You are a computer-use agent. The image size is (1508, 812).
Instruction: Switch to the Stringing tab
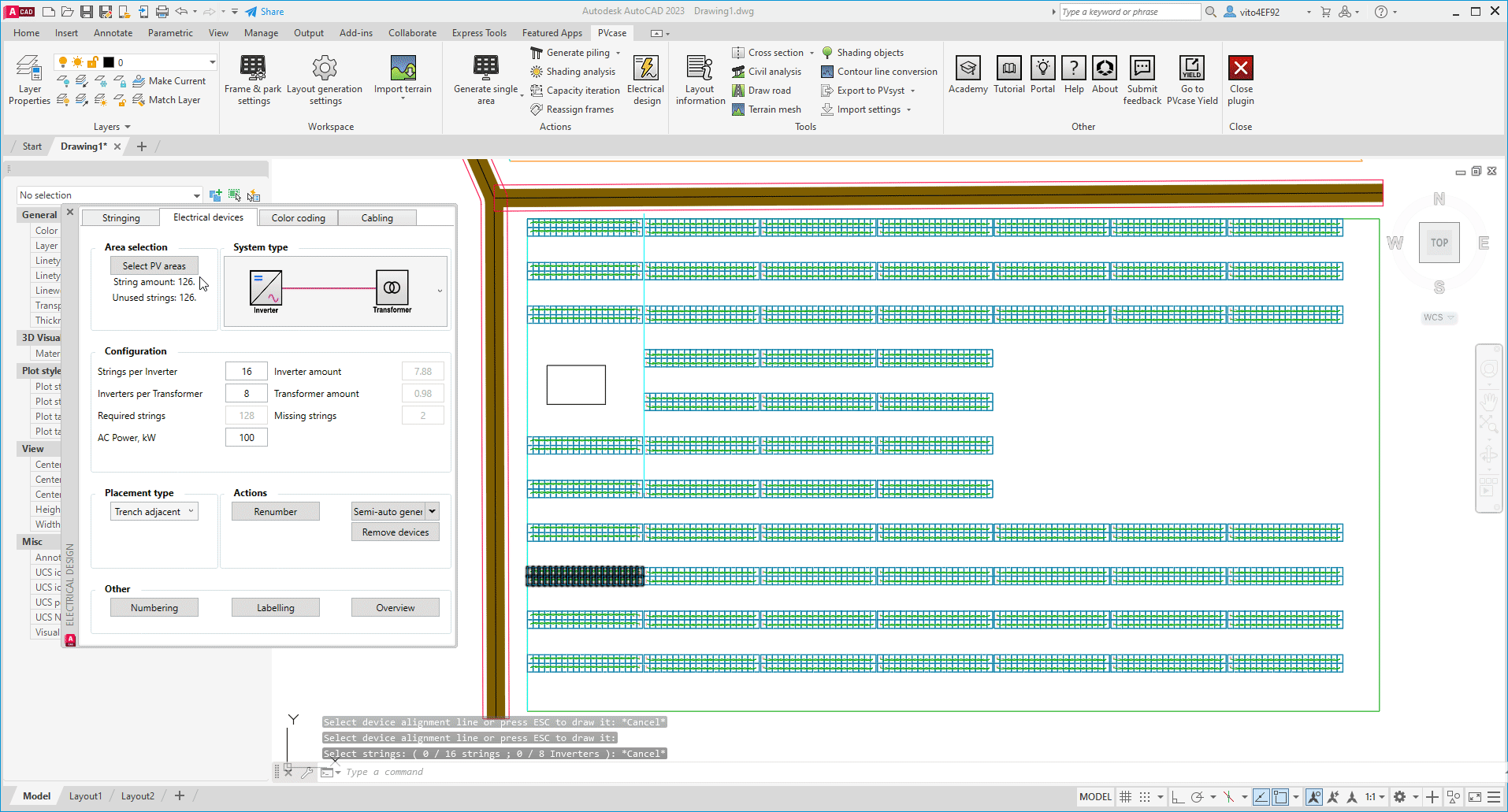[121, 218]
